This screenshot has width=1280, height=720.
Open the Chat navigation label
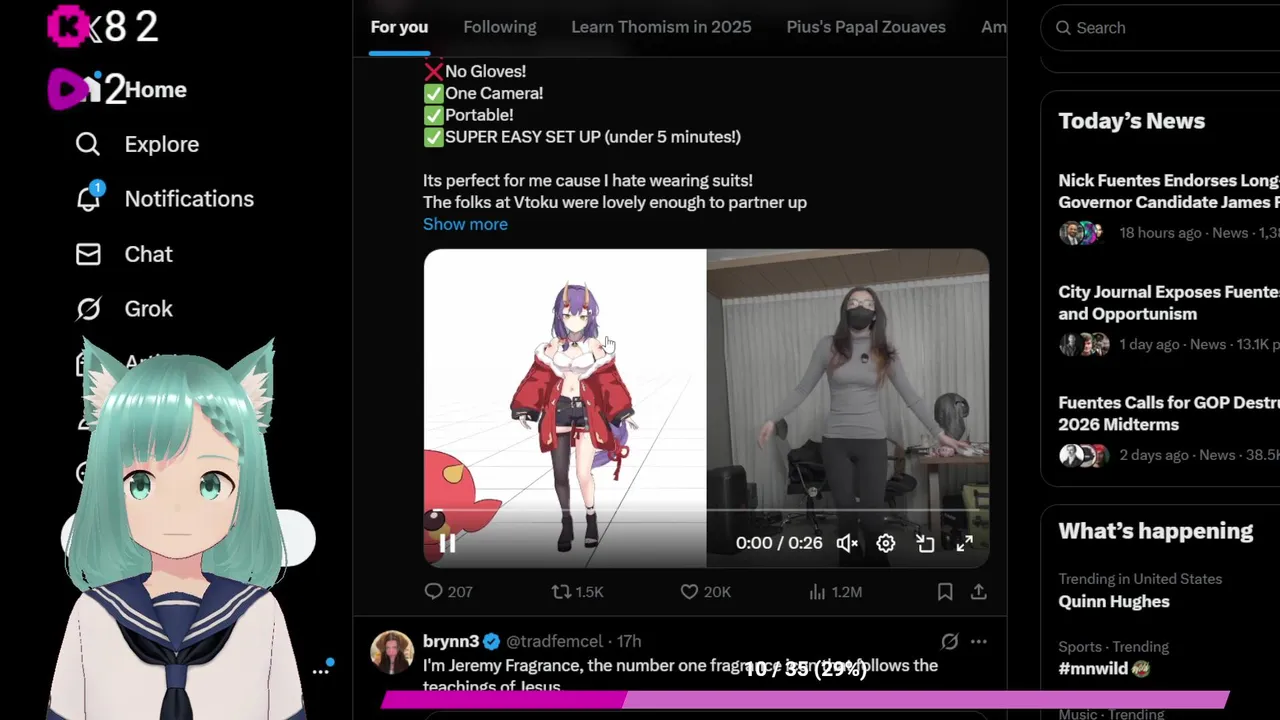click(148, 254)
